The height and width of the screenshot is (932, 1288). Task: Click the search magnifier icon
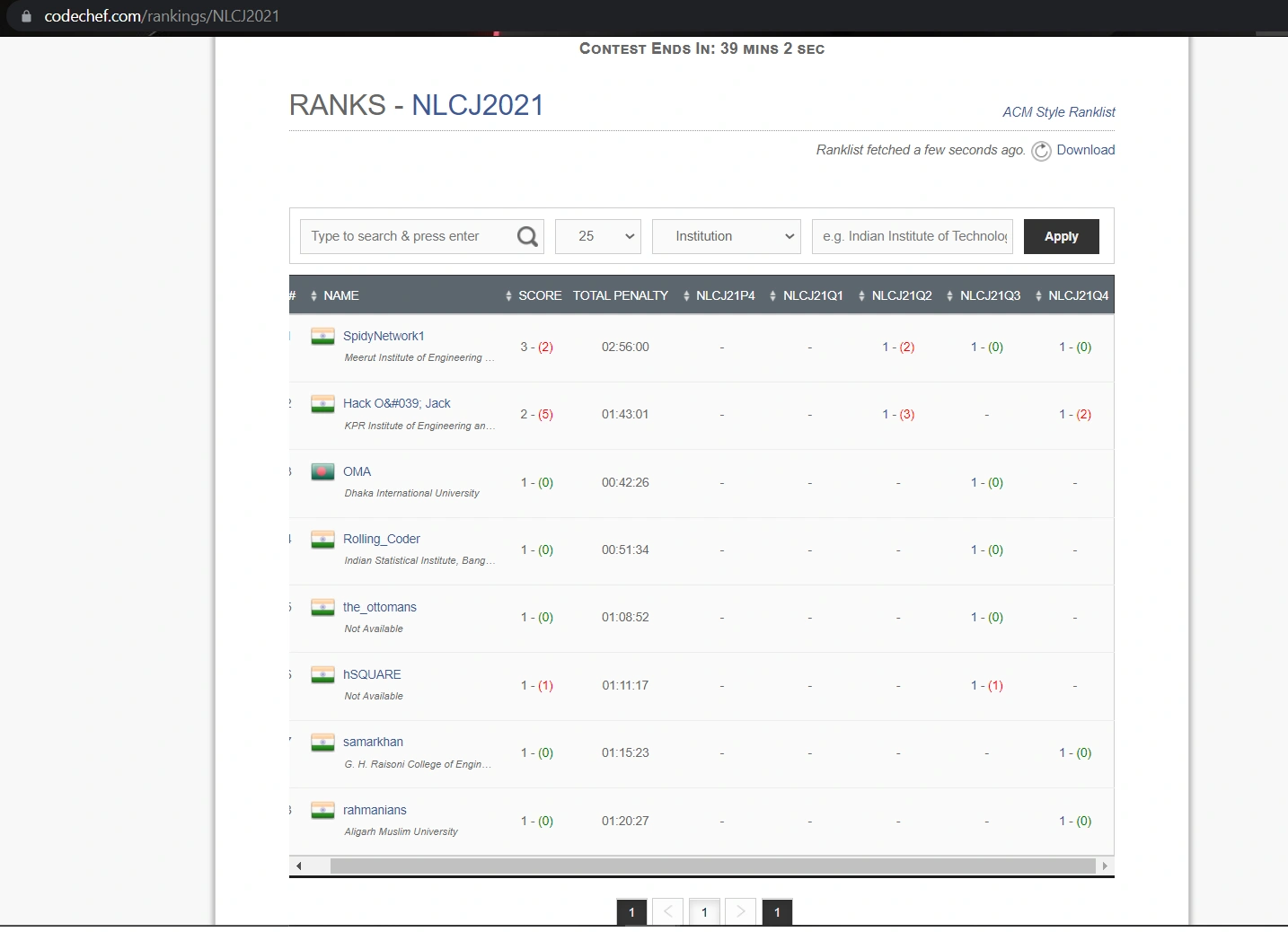click(528, 236)
